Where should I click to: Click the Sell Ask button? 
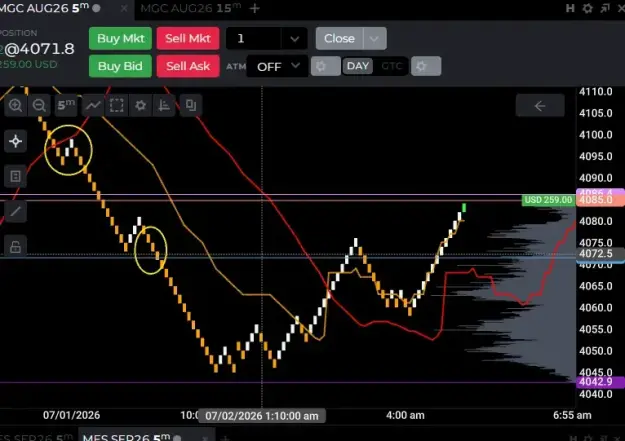(188, 66)
